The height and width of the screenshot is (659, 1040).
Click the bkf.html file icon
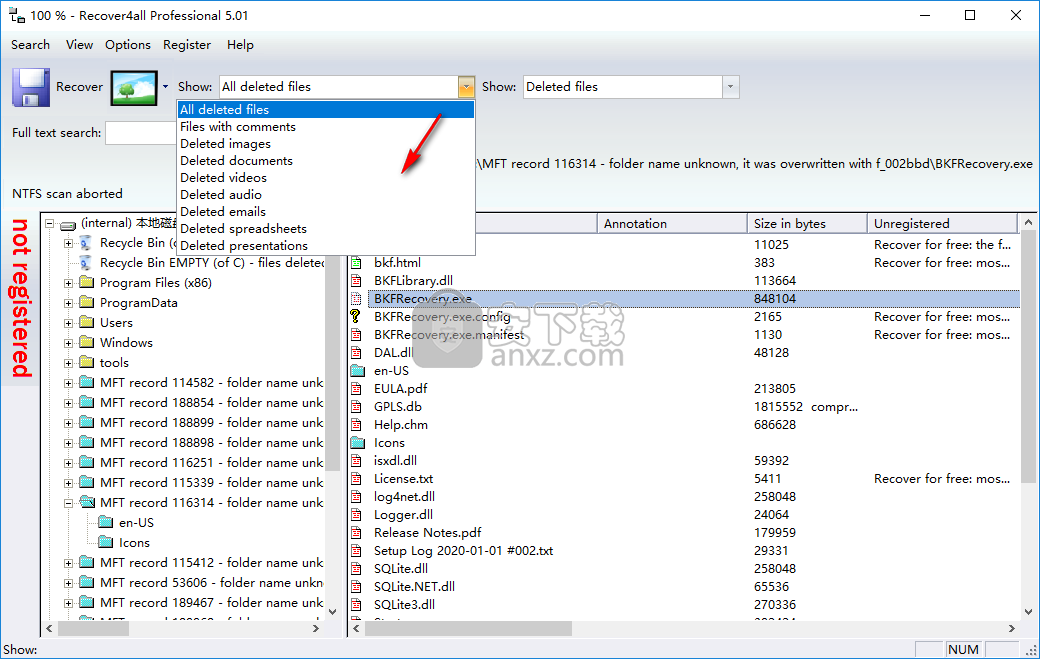[x=356, y=263]
